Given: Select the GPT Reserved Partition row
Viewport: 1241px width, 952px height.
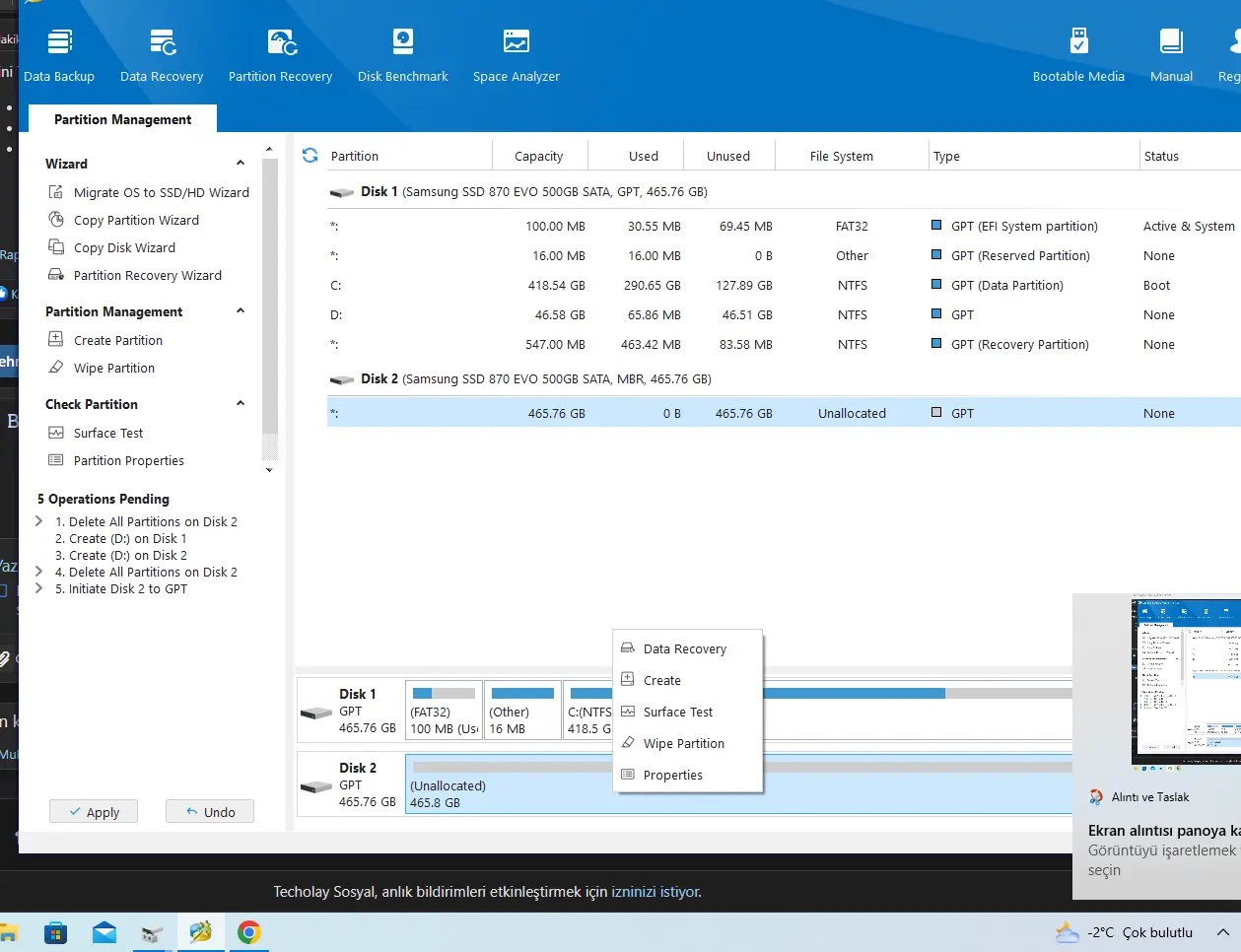Looking at the screenshot, I should click(x=784, y=255).
